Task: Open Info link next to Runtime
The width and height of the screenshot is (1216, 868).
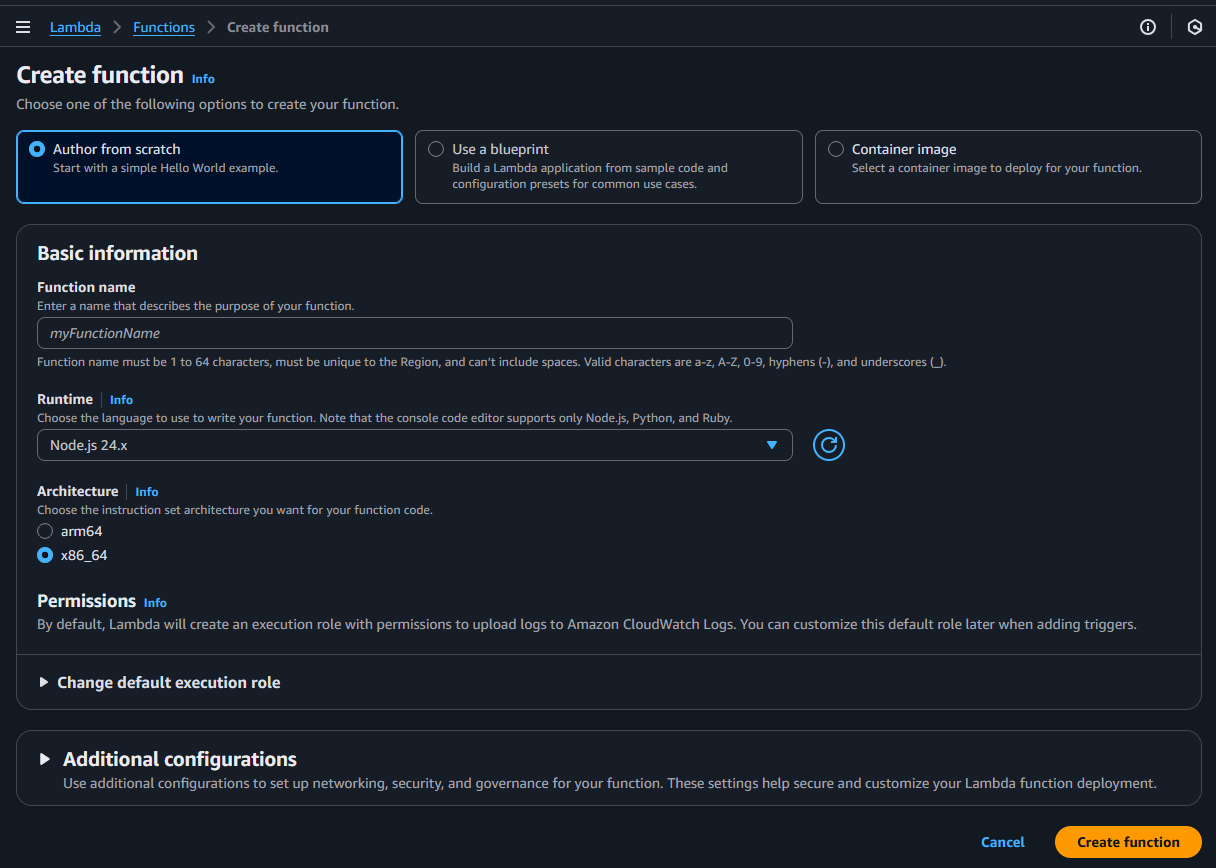Action: pos(121,400)
